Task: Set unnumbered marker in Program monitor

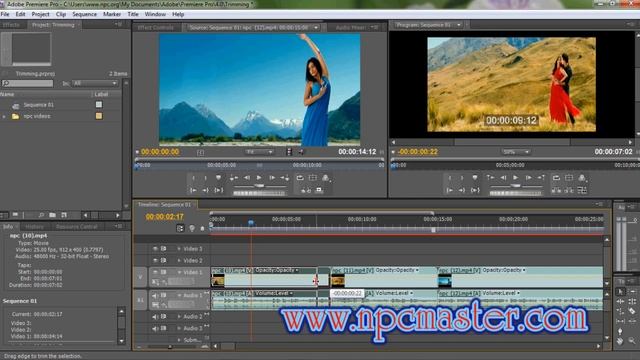Action: coord(475,178)
